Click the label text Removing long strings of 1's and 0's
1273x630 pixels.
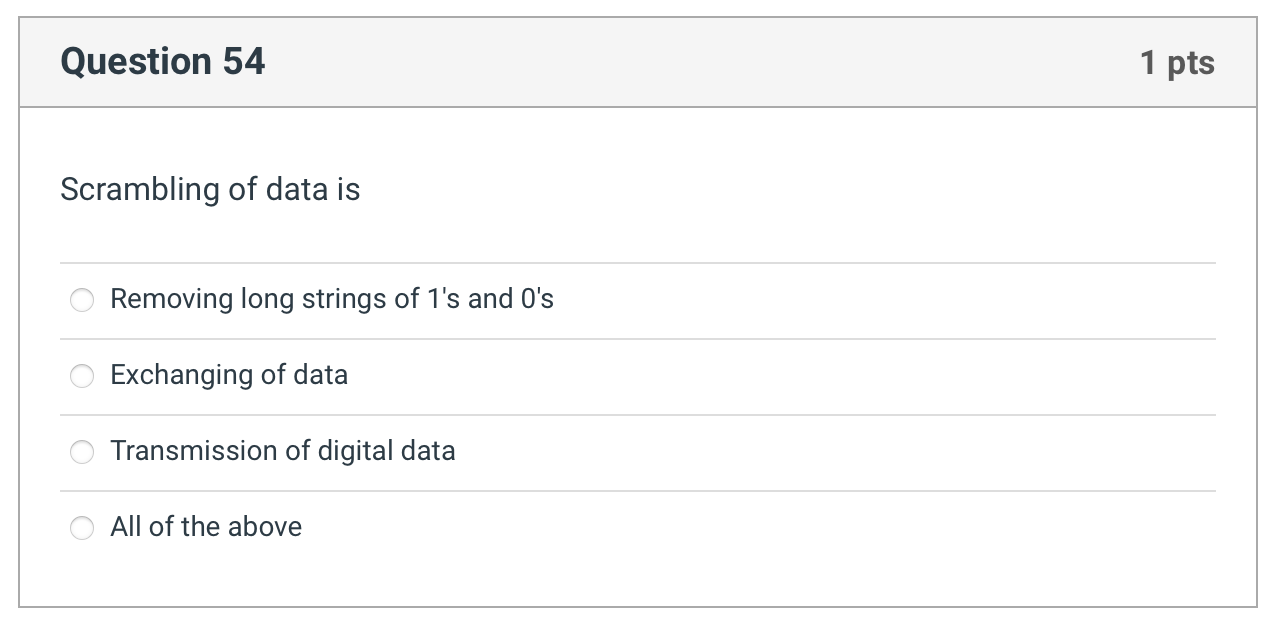pos(332,299)
